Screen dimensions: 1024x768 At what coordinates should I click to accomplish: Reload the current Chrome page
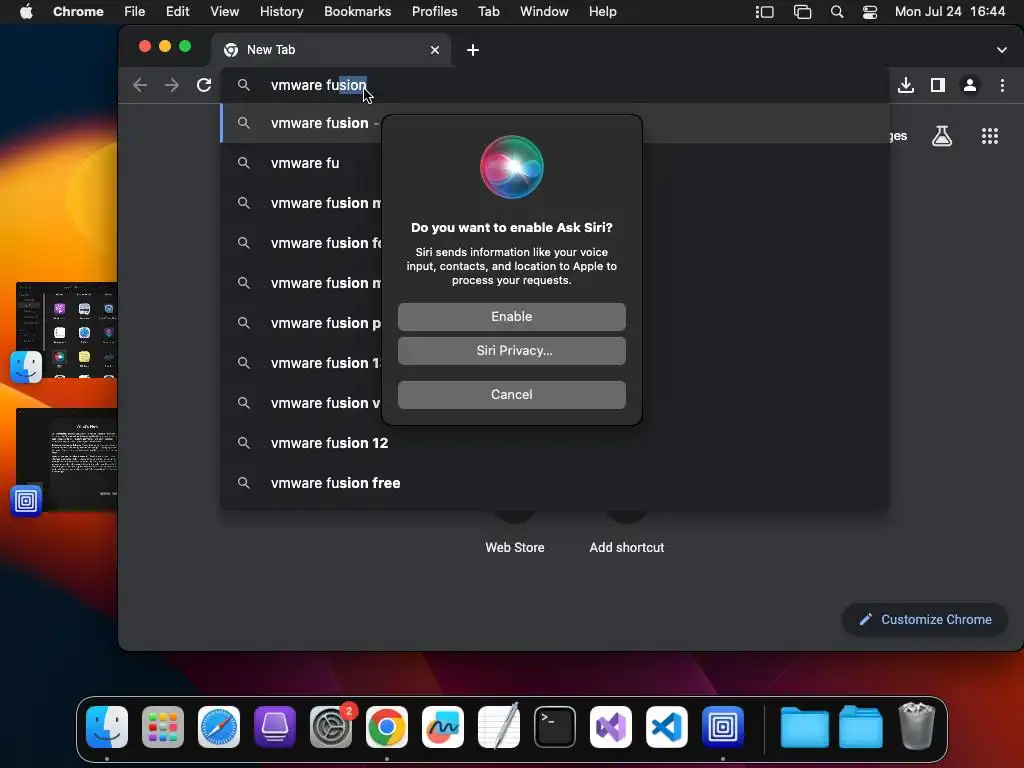(204, 85)
